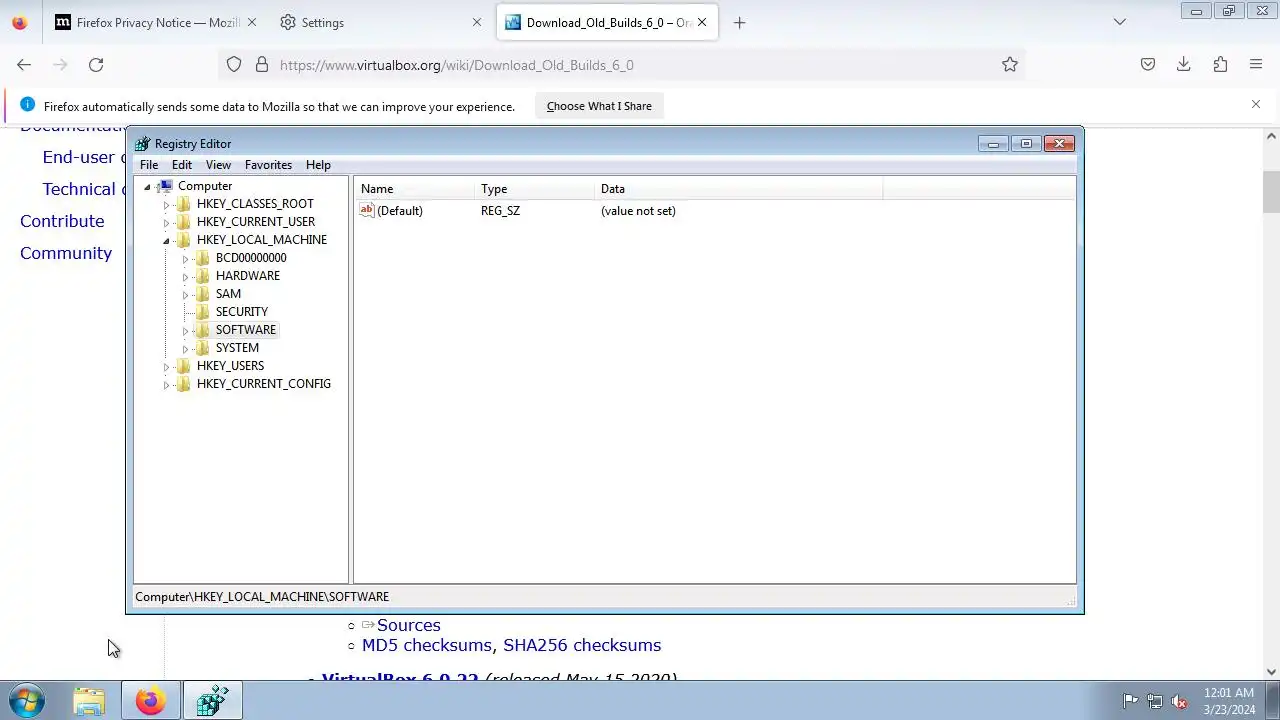Viewport: 1280px width, 720px height.
Task: Open the Windows Start orb
Action: click(x=27, y=701)
